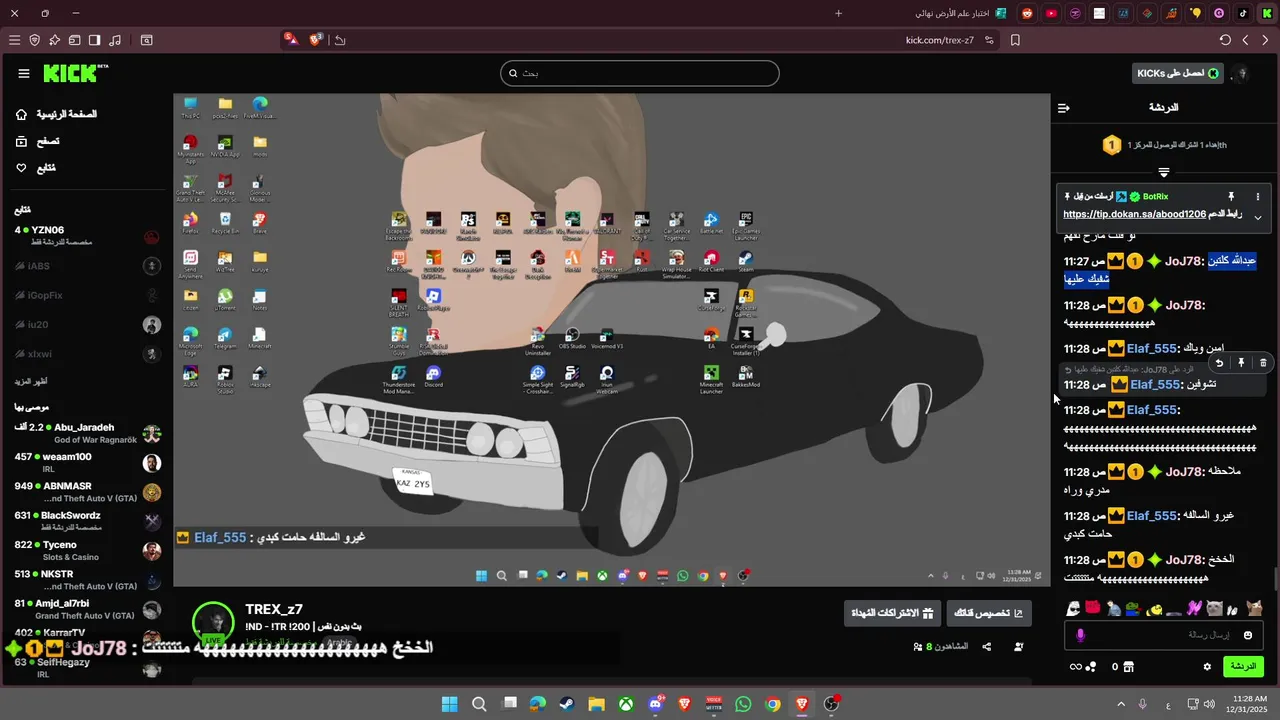Click the Gifted subscriptions button
The image size is (1280, 720).
(892, 613)
